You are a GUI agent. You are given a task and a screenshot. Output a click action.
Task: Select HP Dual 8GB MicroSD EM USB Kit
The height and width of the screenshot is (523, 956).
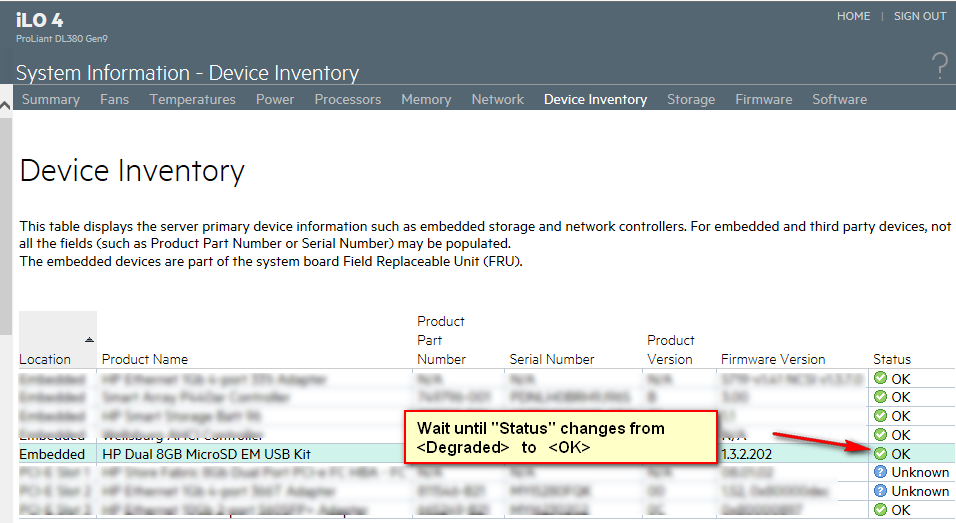click(x=206, y=454)
